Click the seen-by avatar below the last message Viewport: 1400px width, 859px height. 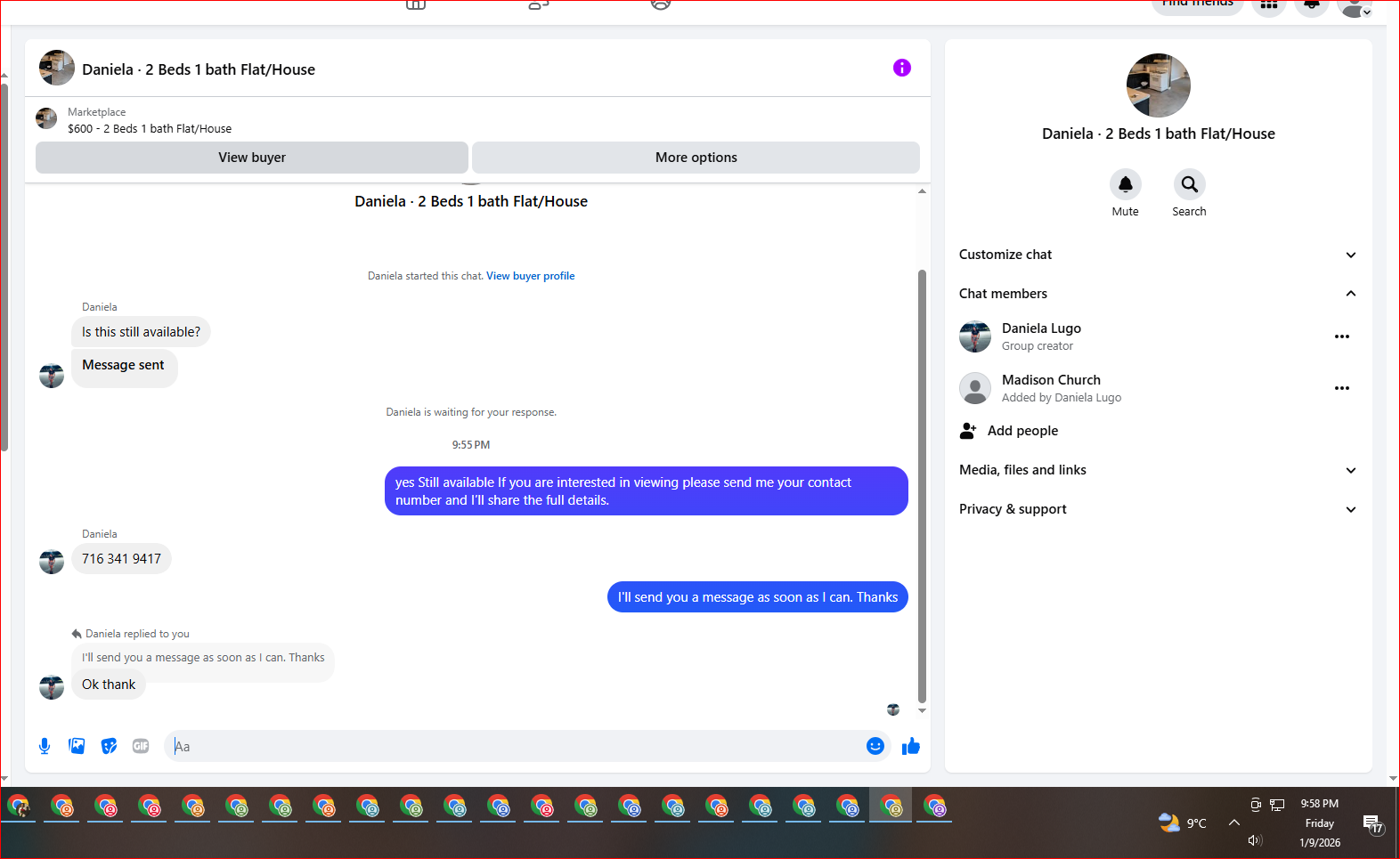(893, 709)
